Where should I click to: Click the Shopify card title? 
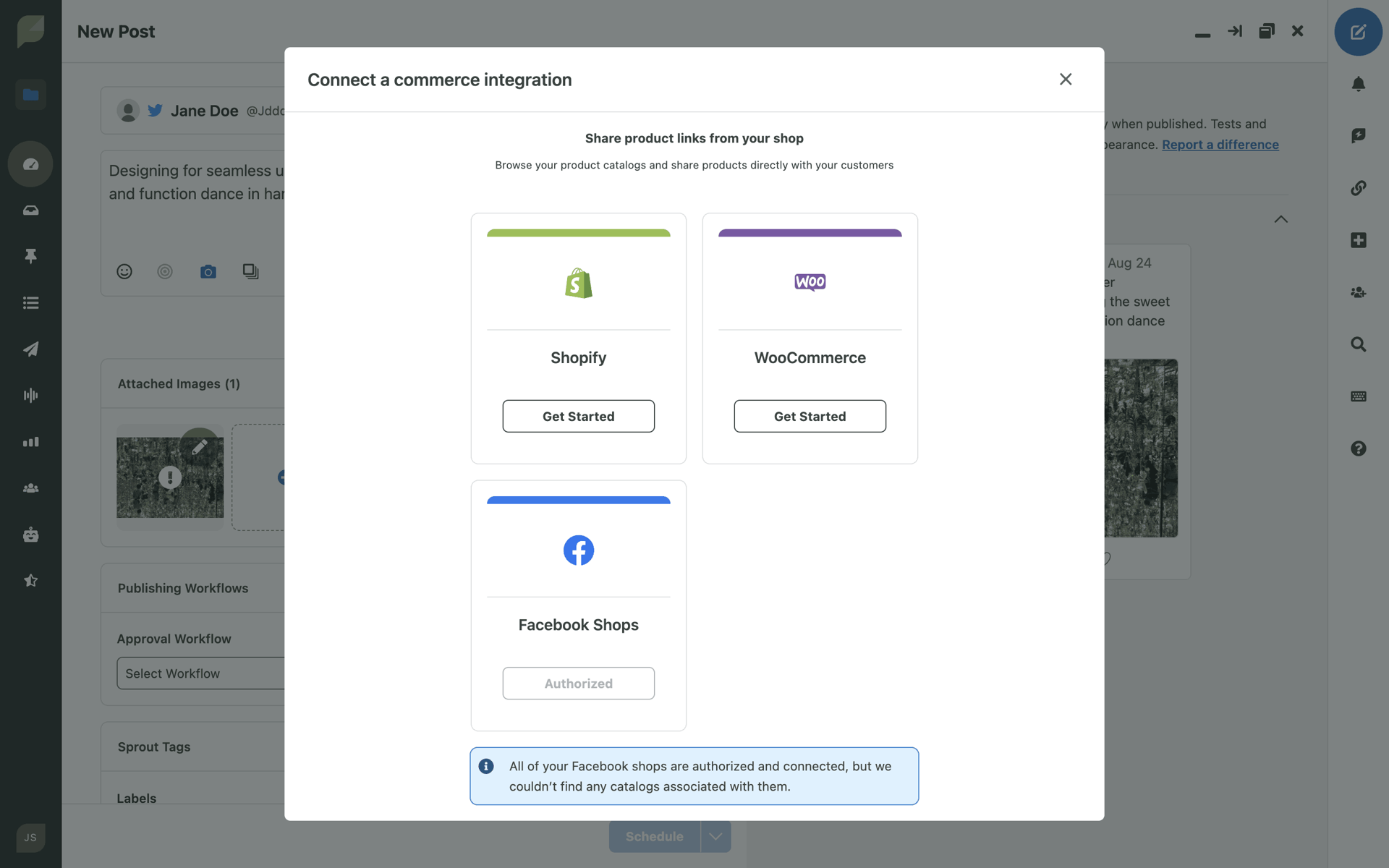(579, 357)
